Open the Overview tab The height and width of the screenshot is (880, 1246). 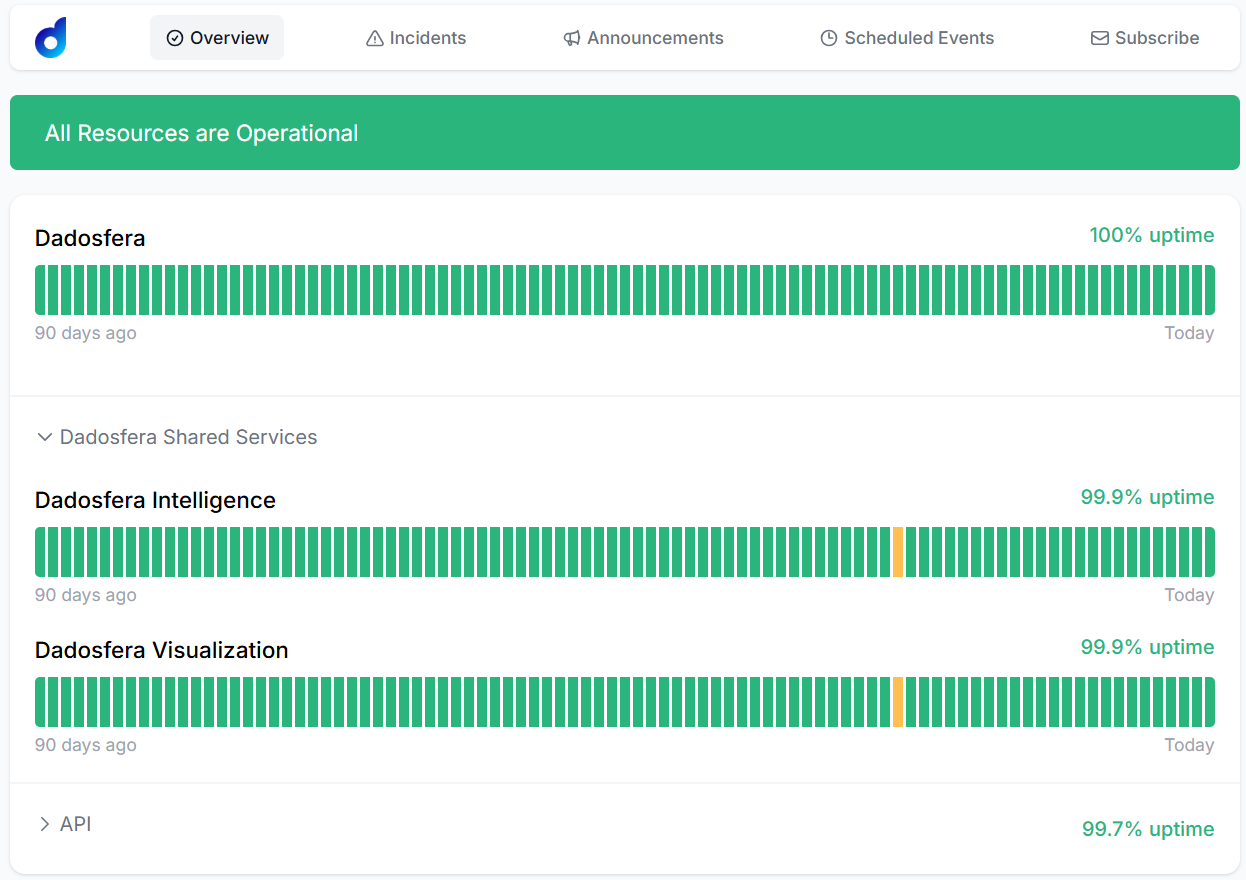[217, 38]
